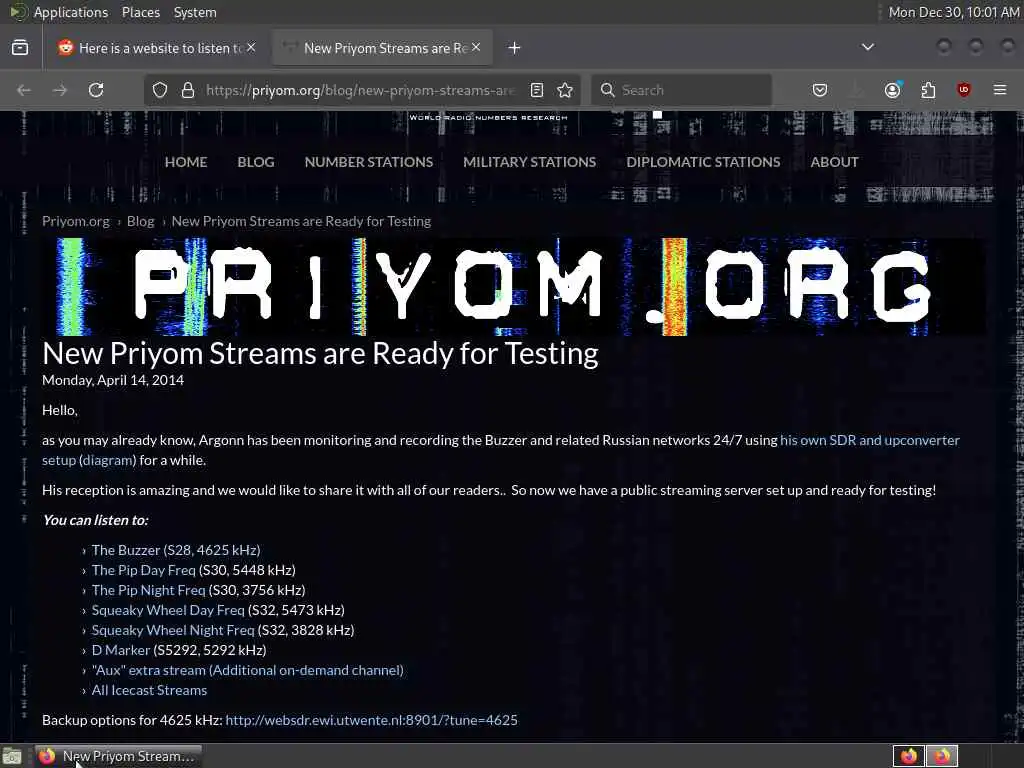Open 'his own SDR and upconverter setup' link
Image resolution: width=1024 pixels, height=768 pixels.
[870, 440]
